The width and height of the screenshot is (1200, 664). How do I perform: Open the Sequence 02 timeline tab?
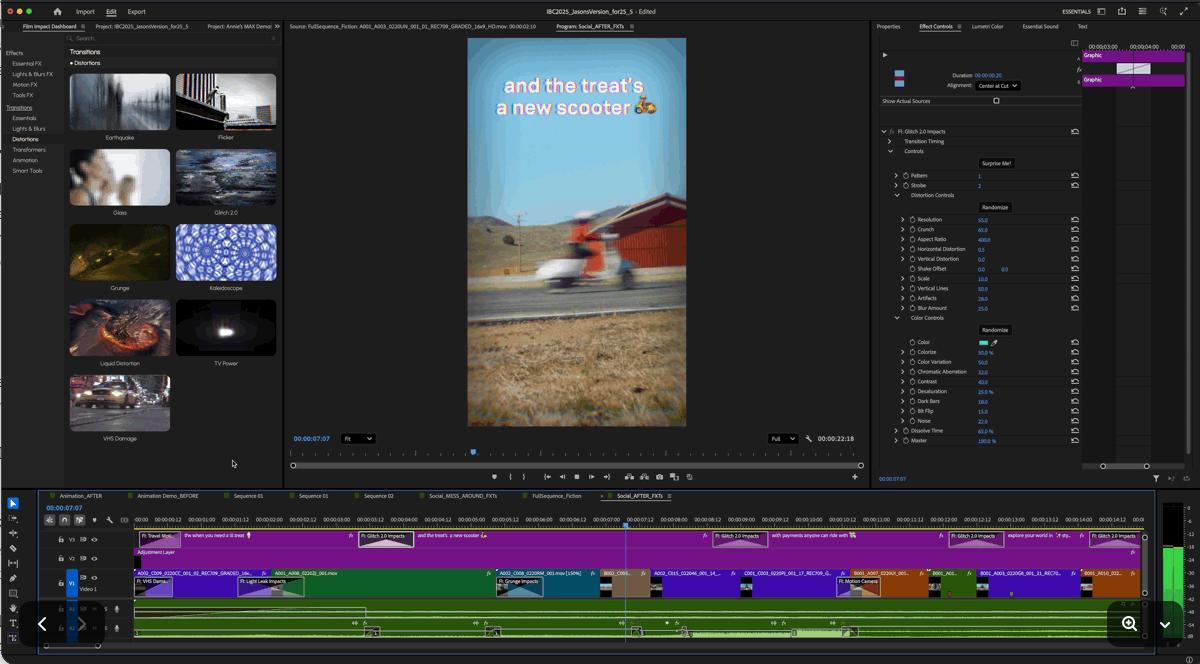click(x=378, y=495)
